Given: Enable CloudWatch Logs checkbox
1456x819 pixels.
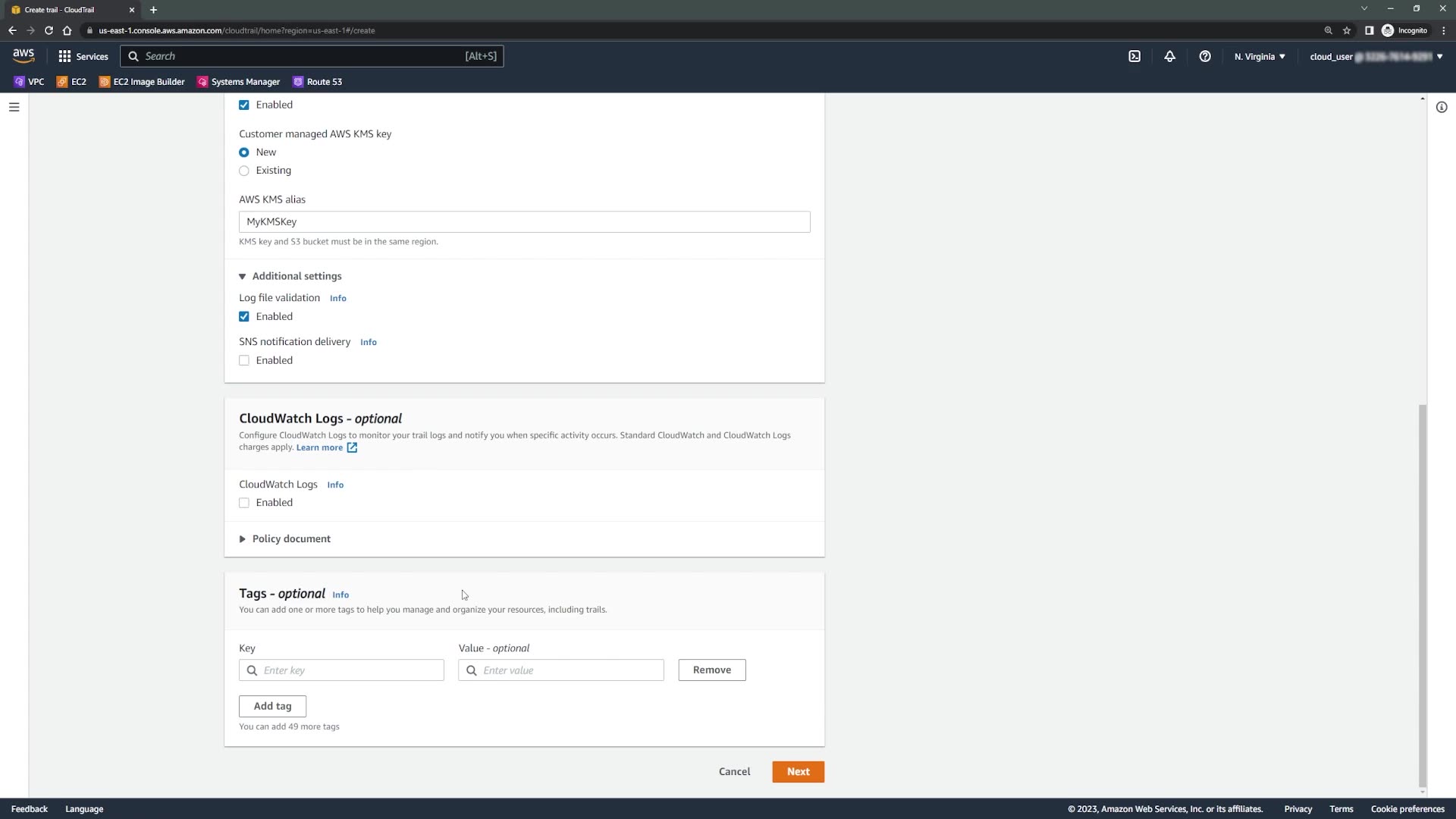Looking at the screenshot, I should [x=244, y=503].
